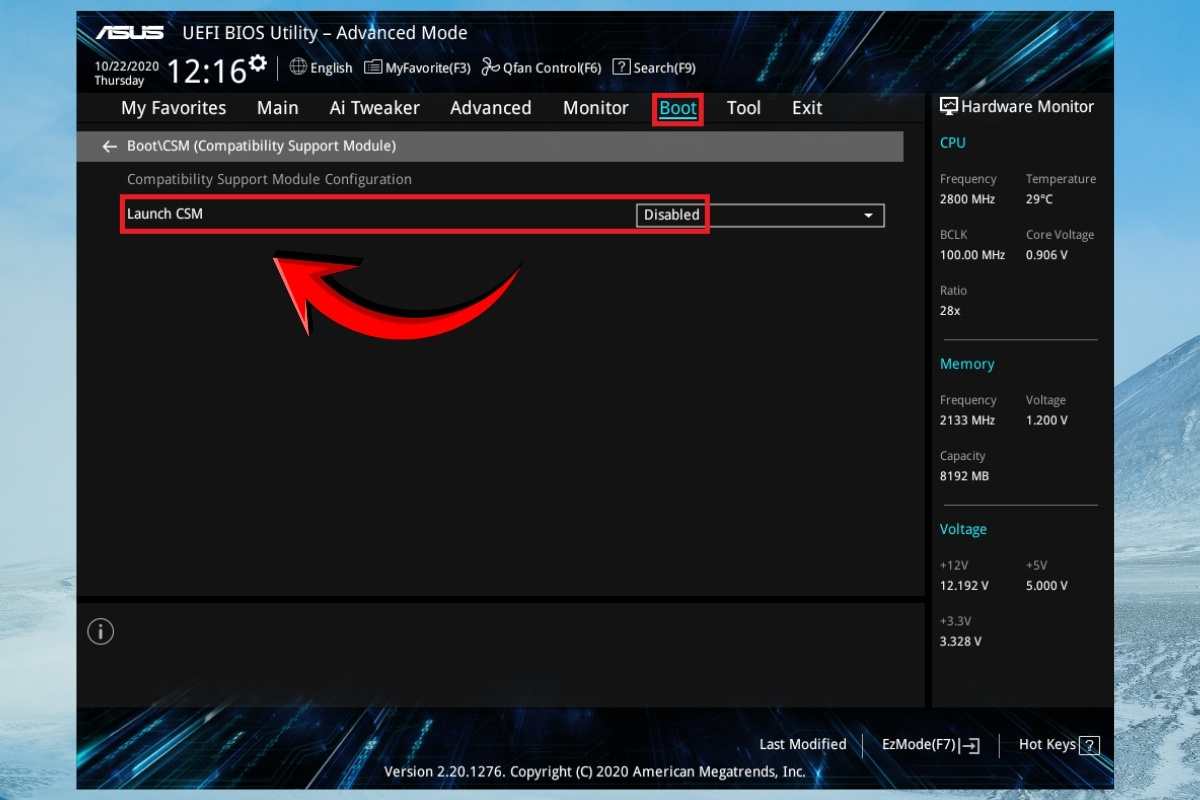Click the MyFavorite(F3) icon
The width and height of the screenshot is (1200, 800).
point(373,67)
